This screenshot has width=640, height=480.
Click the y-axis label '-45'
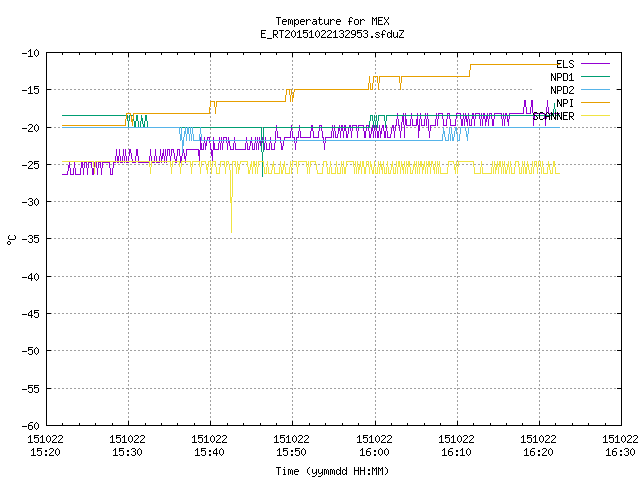coord(31,314)
